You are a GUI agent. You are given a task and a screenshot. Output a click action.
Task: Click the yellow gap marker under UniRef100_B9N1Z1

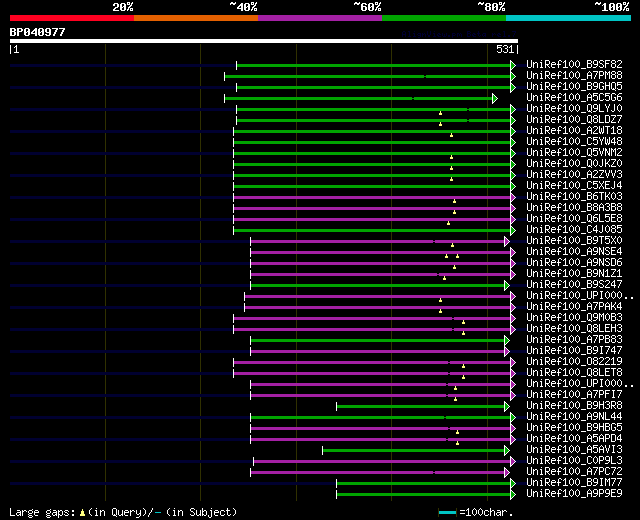click(x=444, y=278)
